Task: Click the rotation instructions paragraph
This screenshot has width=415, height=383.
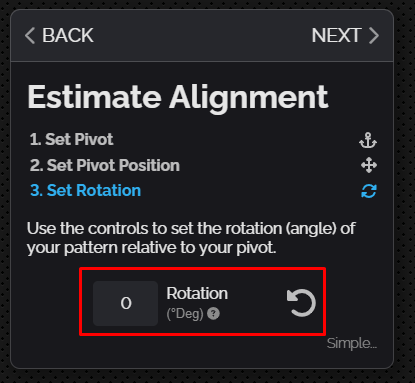Action: point(191,238)
